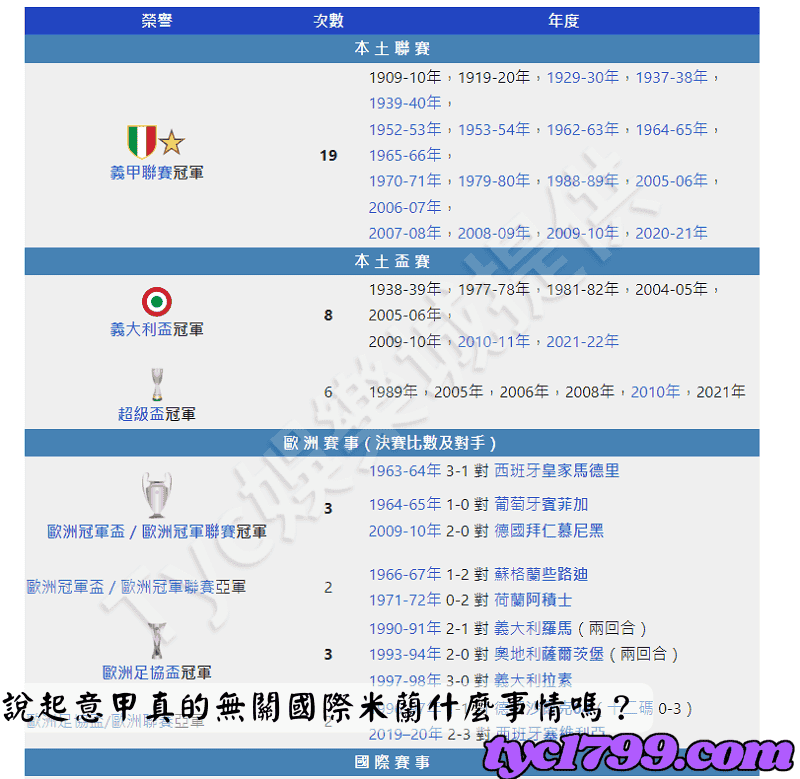Click the 1952-53年 season link

405,129
